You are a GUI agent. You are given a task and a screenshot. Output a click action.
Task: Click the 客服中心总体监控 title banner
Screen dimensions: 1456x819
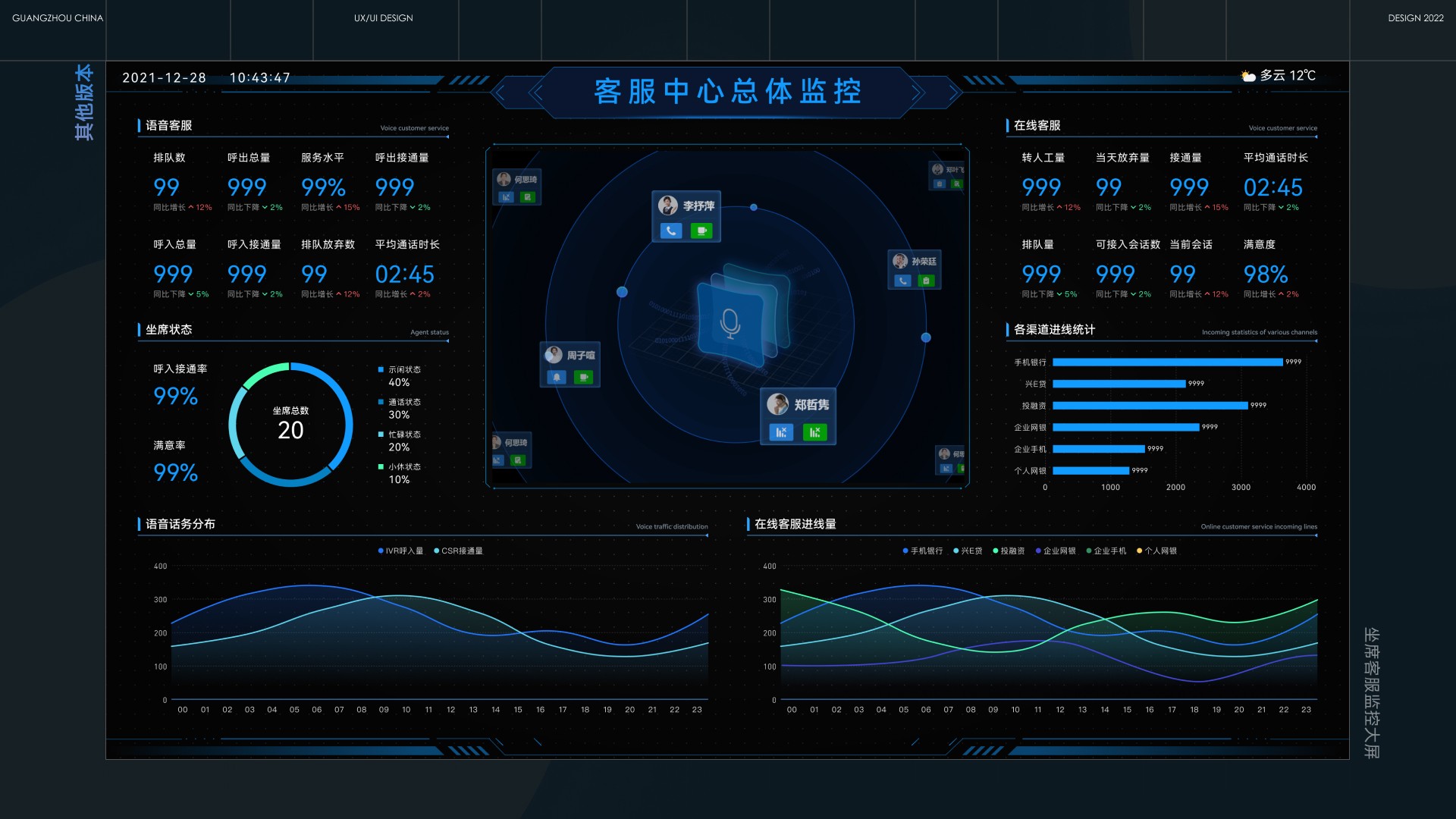click(727, 92)
